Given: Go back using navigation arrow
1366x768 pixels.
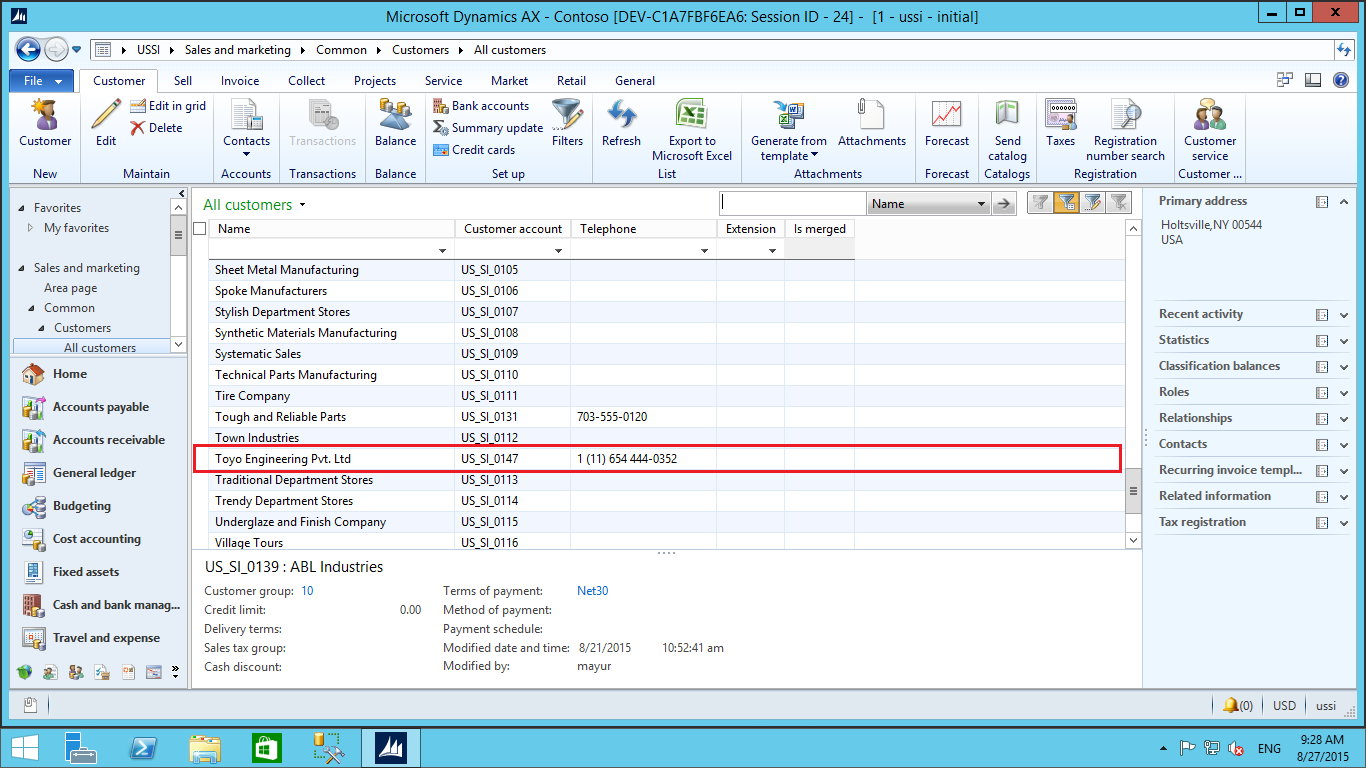Looking at the screenshot, I should (x=28, y=49).
